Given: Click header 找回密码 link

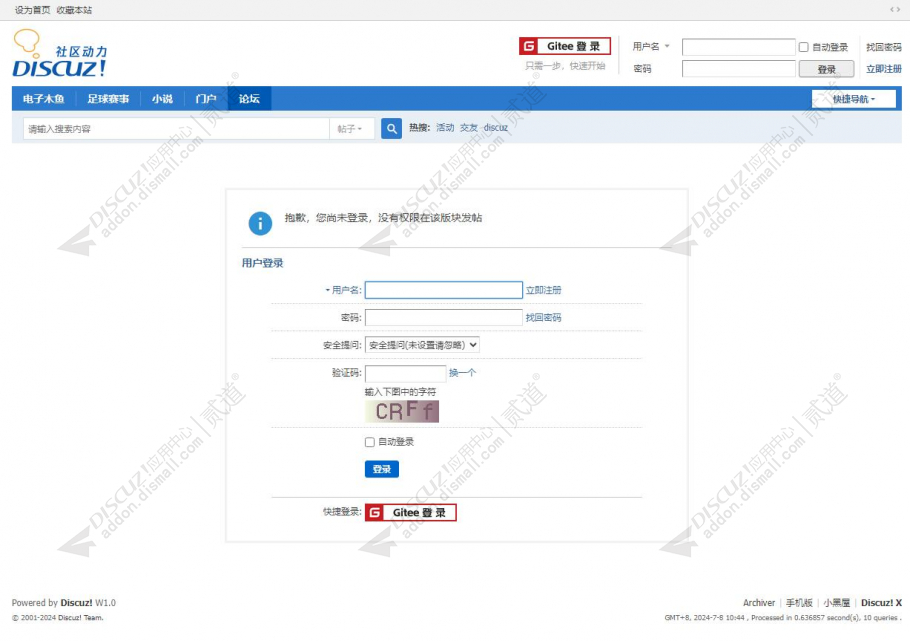Looking at the screenshot, I should (x=883, y=47).
